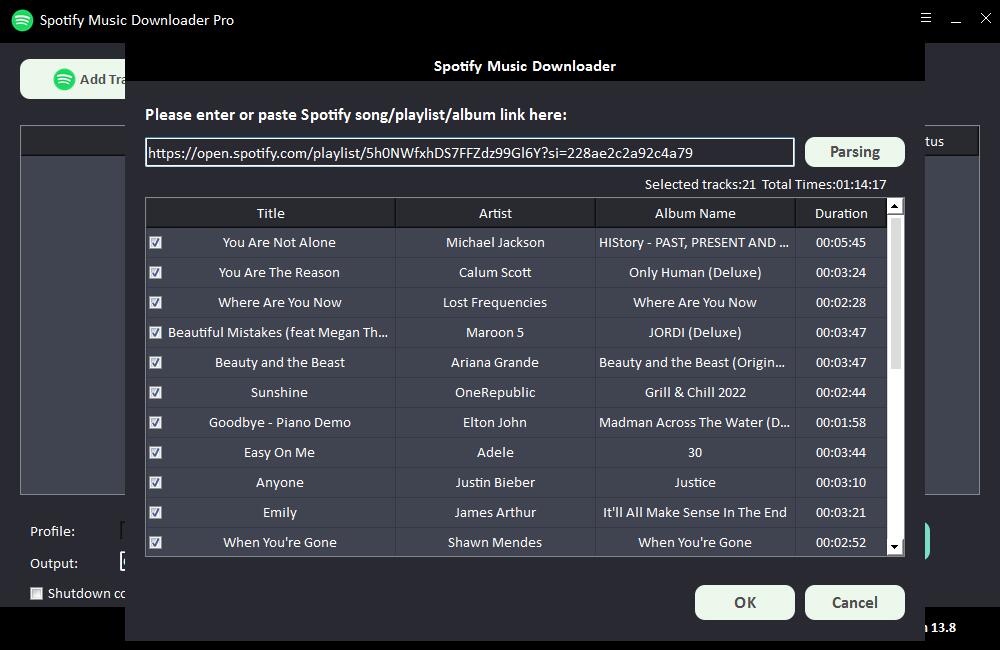Minimize the Spotify Music Downloader Pro window
Image resolution: width=1000 pixels, height=650 pixels.
coord(956,18)
